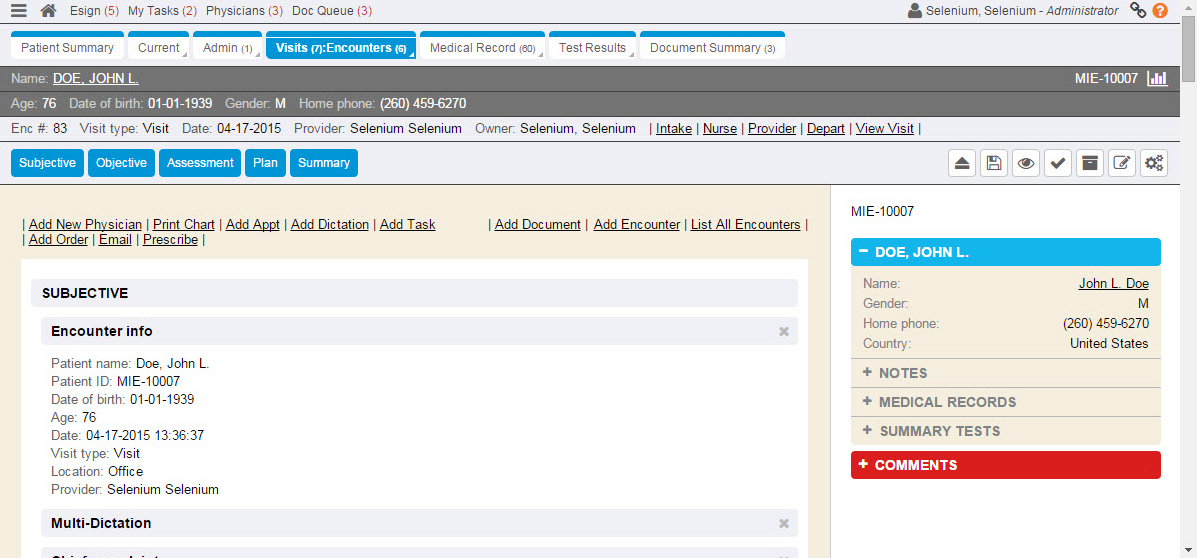Collapse the DOE, JOHN L. panel
This screenshot has height=558, width=1197.
[x=863, y=252]
